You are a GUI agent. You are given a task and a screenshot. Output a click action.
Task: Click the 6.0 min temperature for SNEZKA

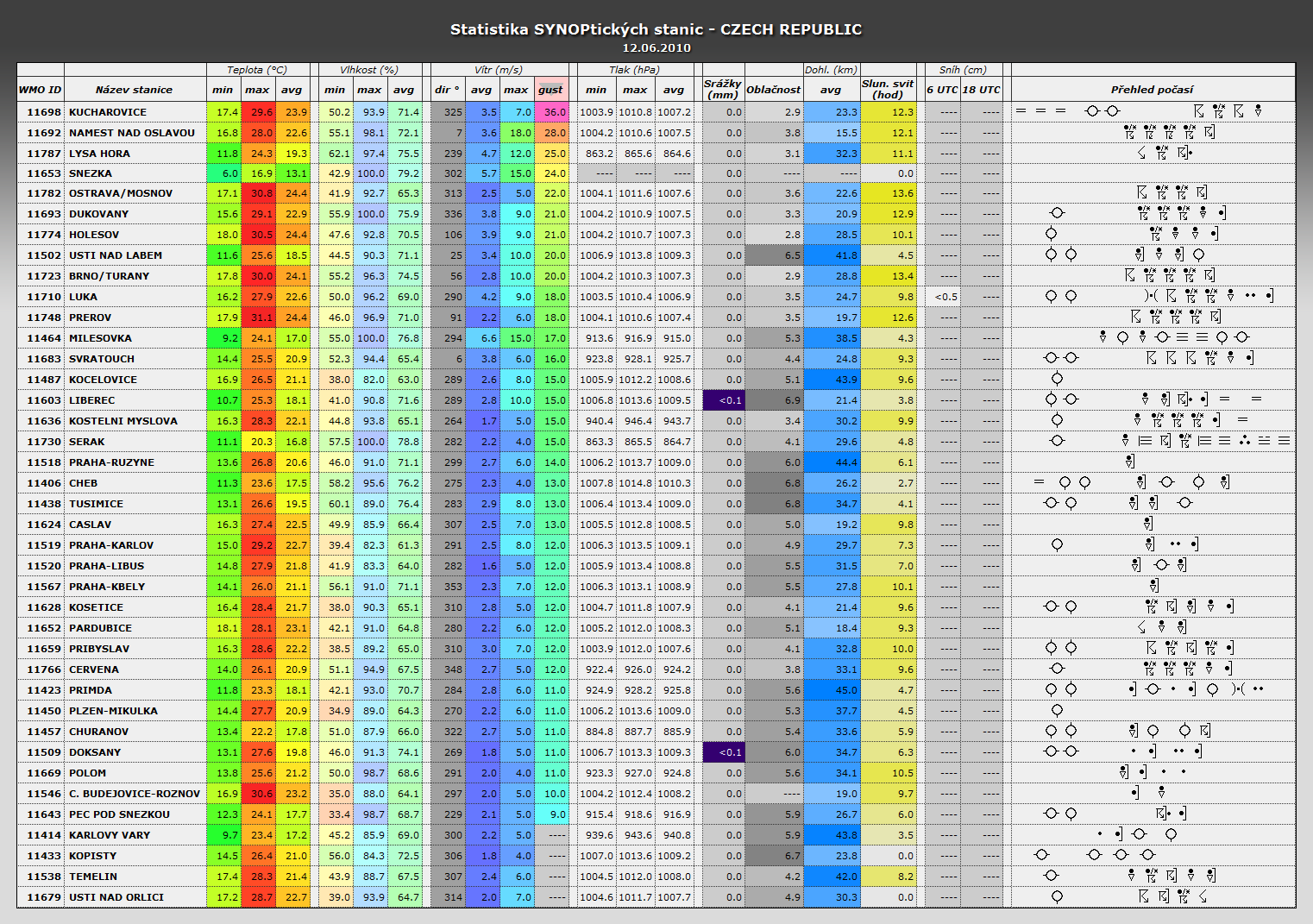pyautogui.click(x=223, y=173)
